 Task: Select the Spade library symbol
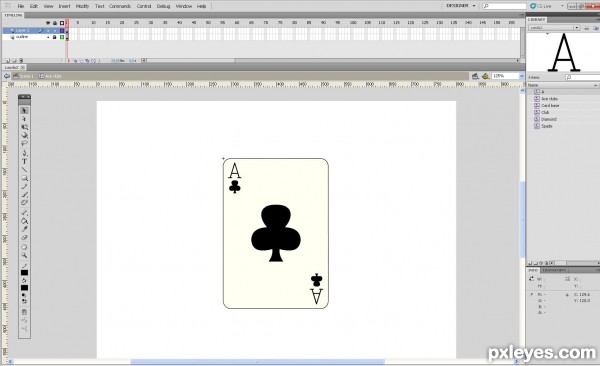[547, 126]
